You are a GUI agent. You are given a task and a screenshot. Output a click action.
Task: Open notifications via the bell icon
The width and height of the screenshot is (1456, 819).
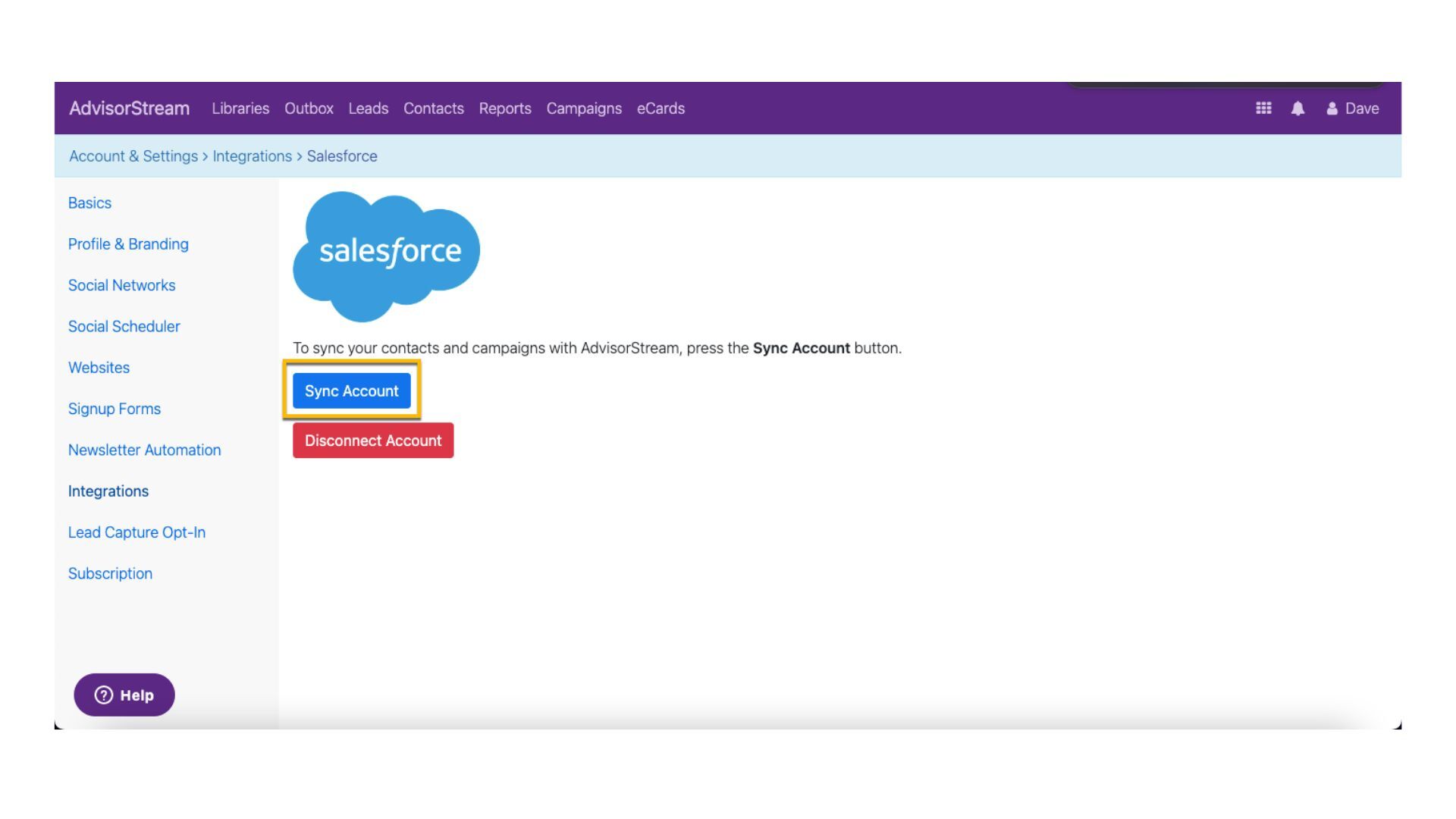[1298, 108]
